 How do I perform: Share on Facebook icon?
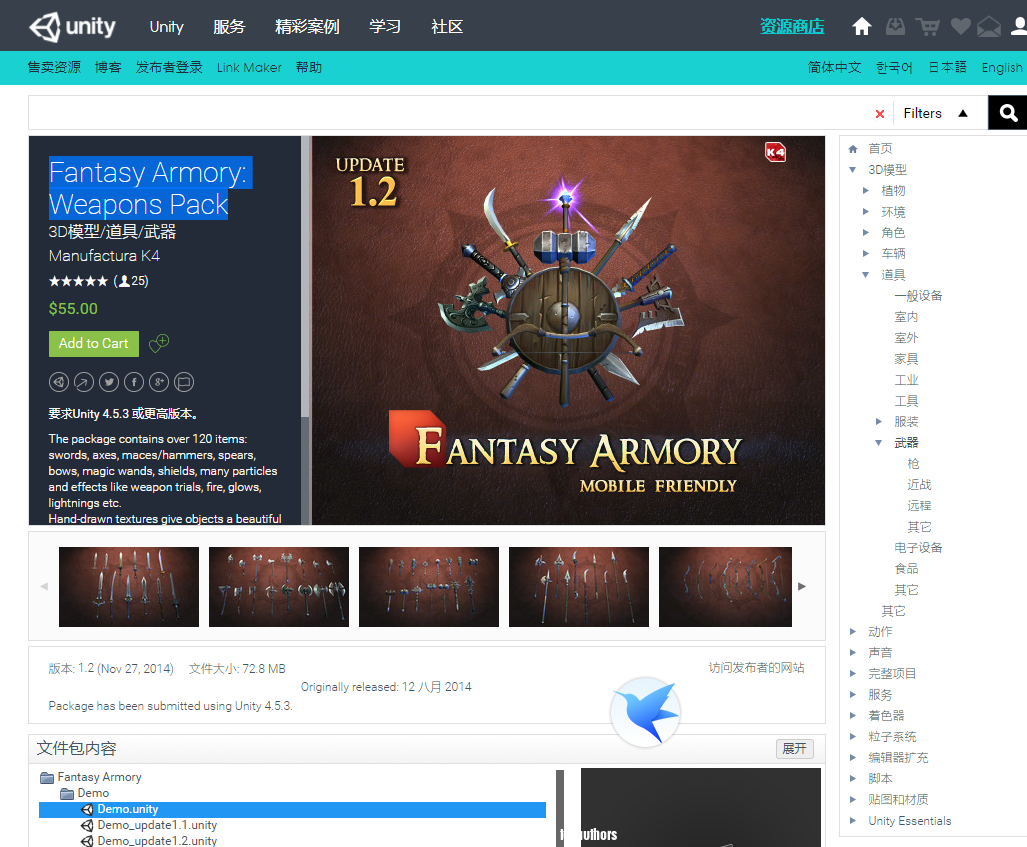coord(134,382)
